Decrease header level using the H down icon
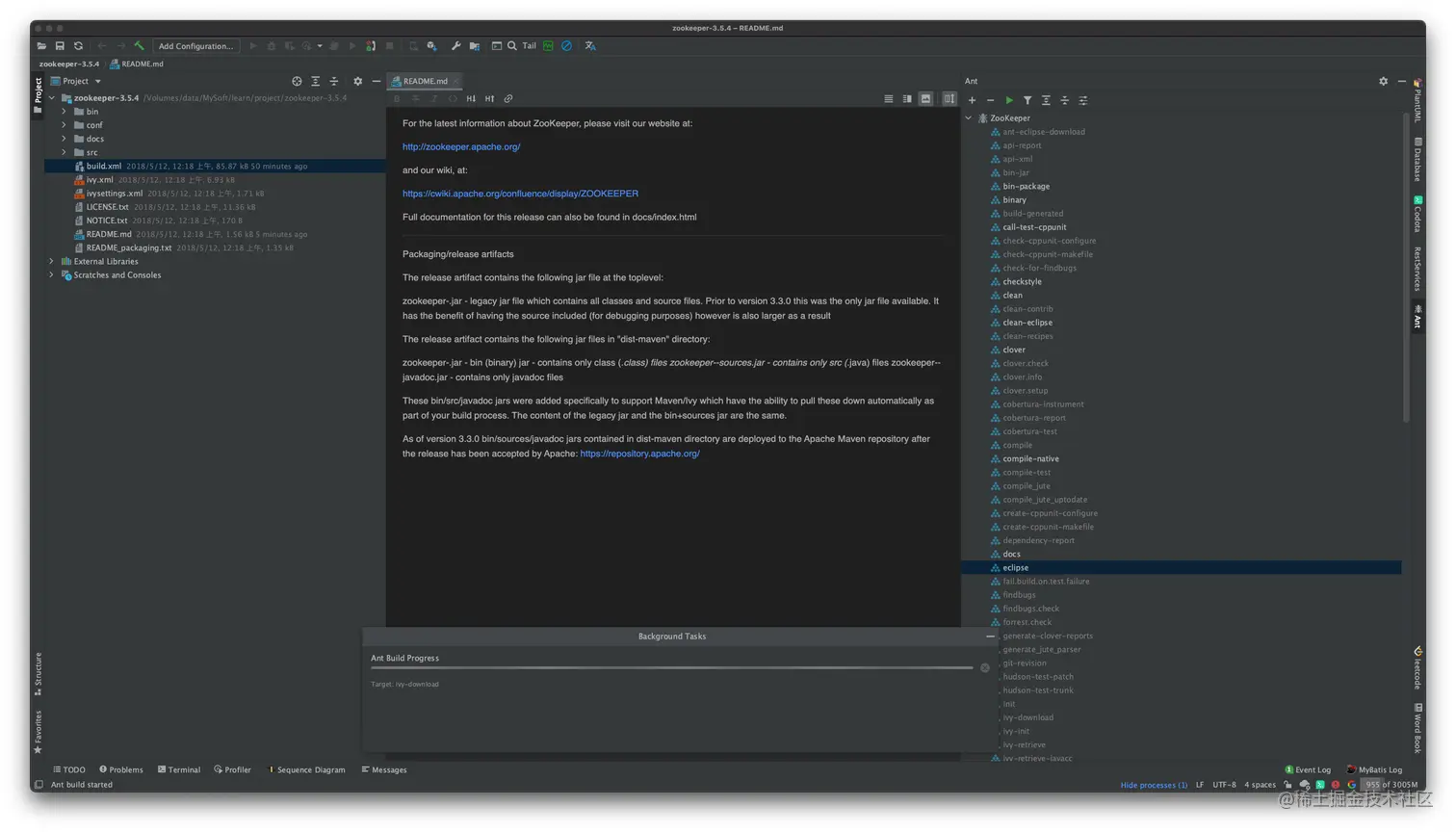The image size is (1456, 832). click(x=471, y=99)
